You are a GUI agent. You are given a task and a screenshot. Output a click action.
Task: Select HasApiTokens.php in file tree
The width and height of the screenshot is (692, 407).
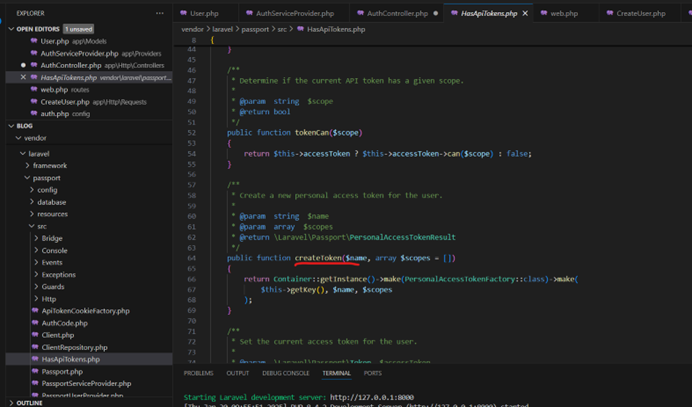coord(89,359)
